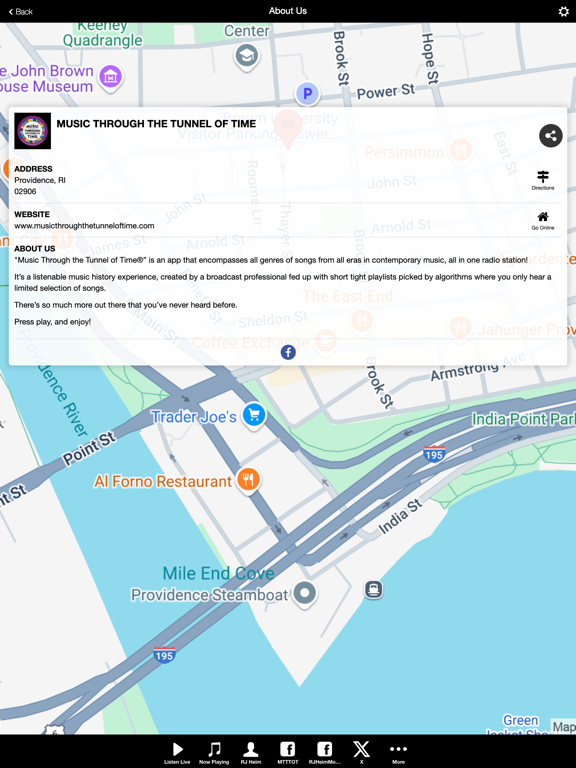
Task: Tap the upper I-195 highway shield
Action: click(434, 454)
